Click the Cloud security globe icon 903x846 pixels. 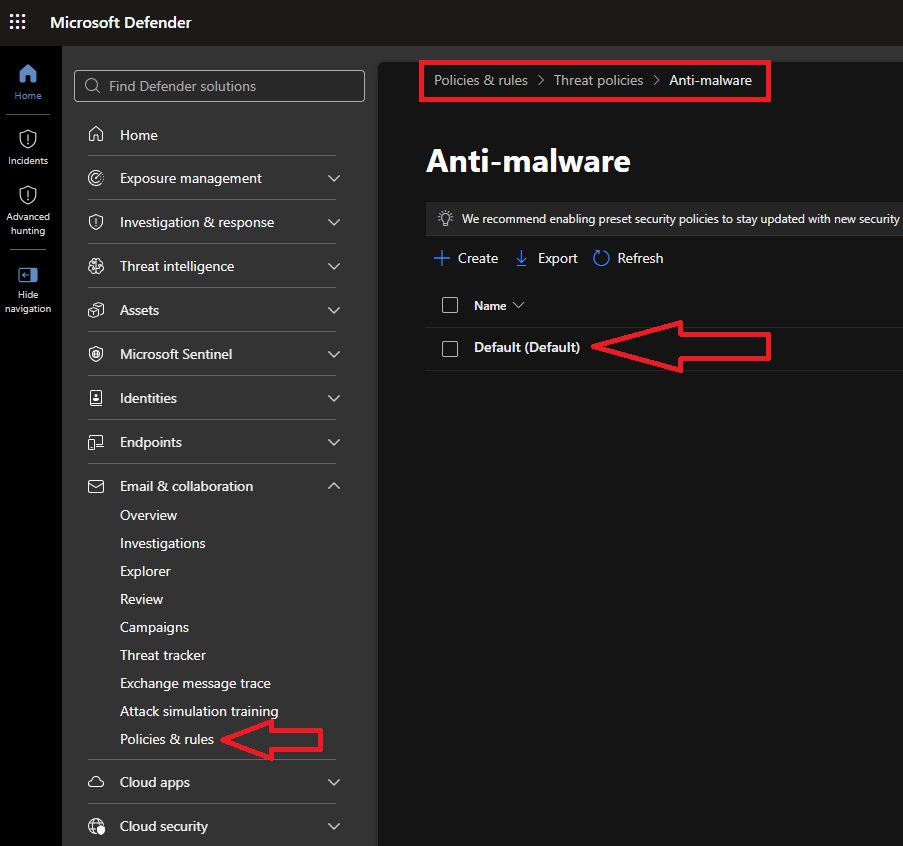tap(96, 826)
